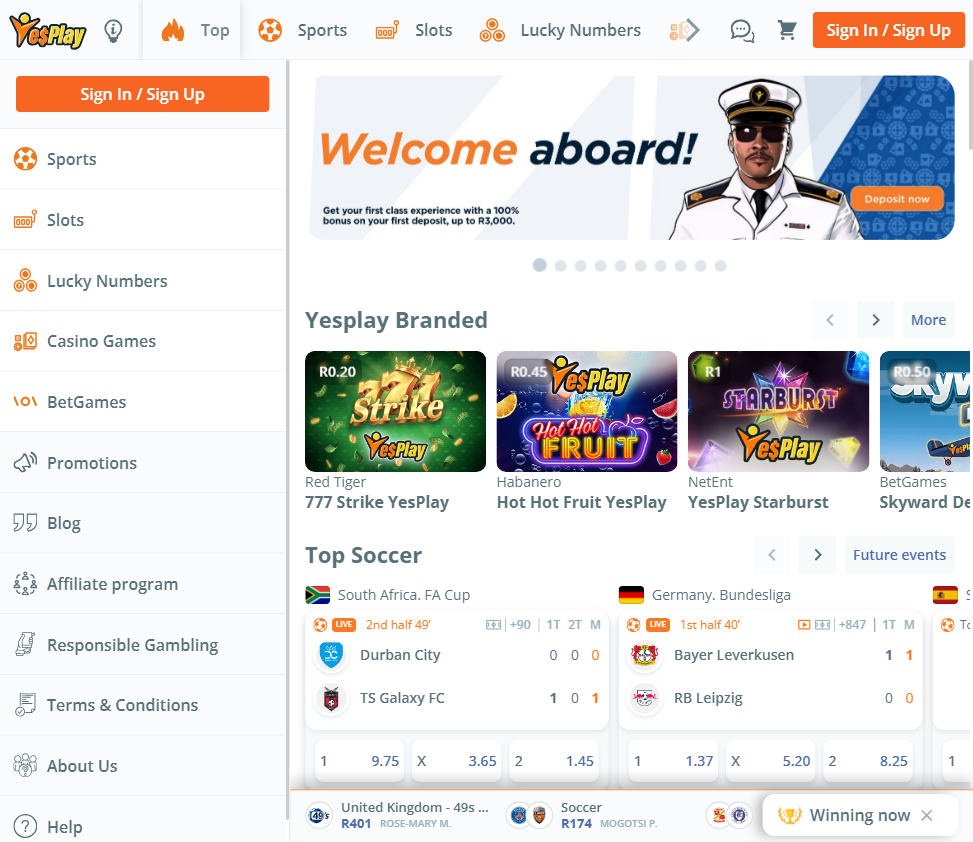Click the RB Leipzig team crest
The image size is (973, 842).
click(645, 698)
